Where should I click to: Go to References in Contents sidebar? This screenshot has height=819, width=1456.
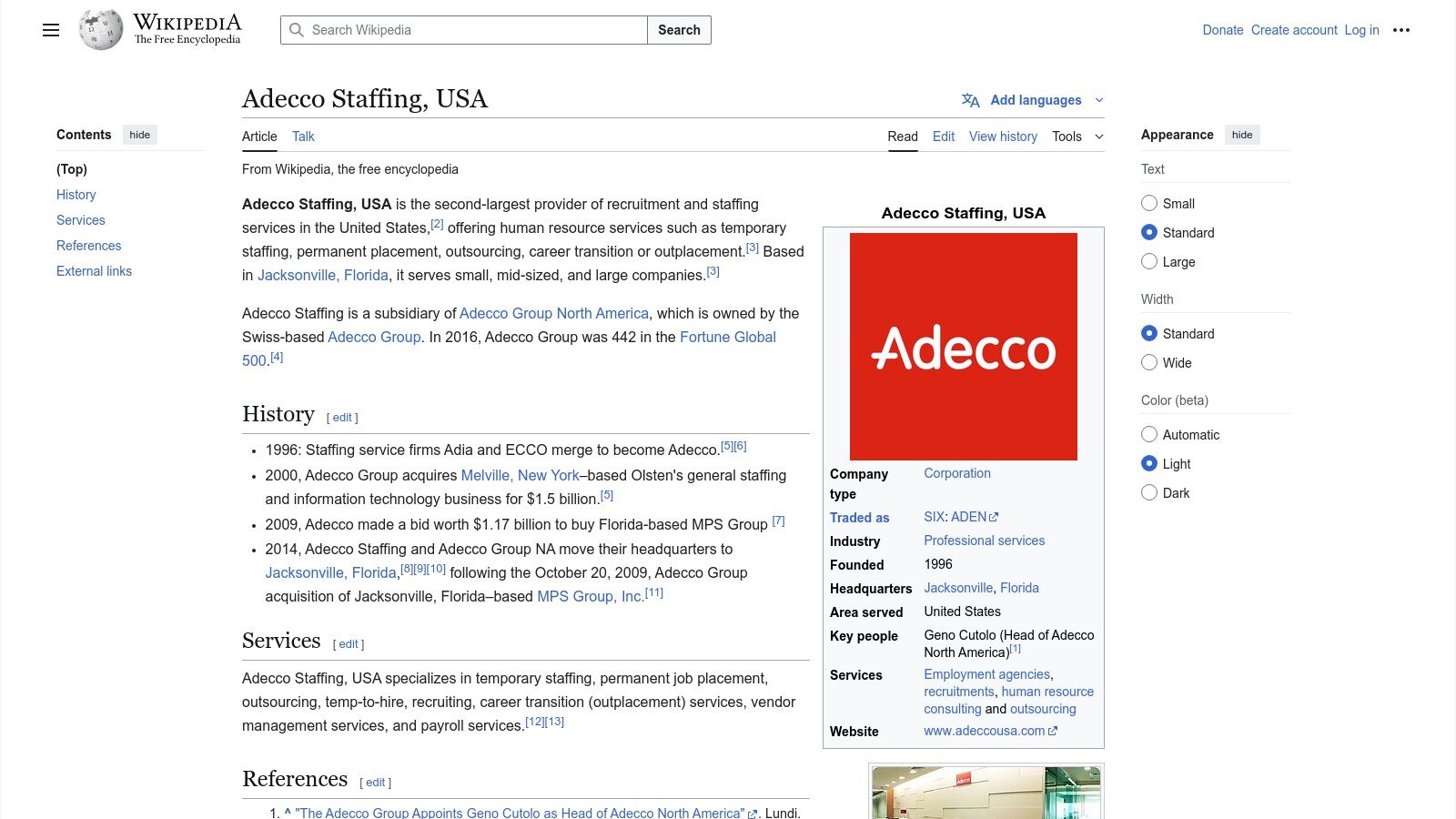88,246
